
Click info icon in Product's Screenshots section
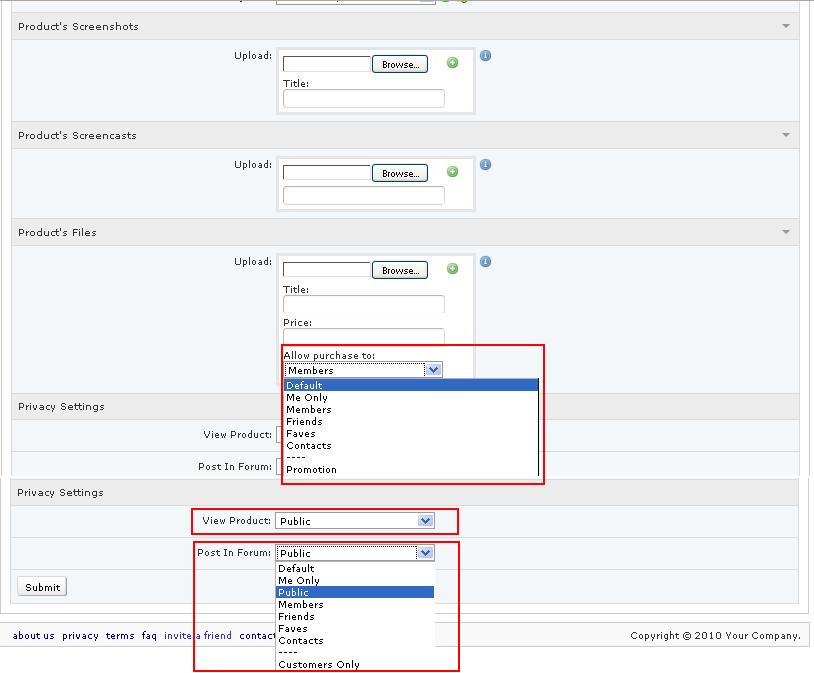pos(485,56)
